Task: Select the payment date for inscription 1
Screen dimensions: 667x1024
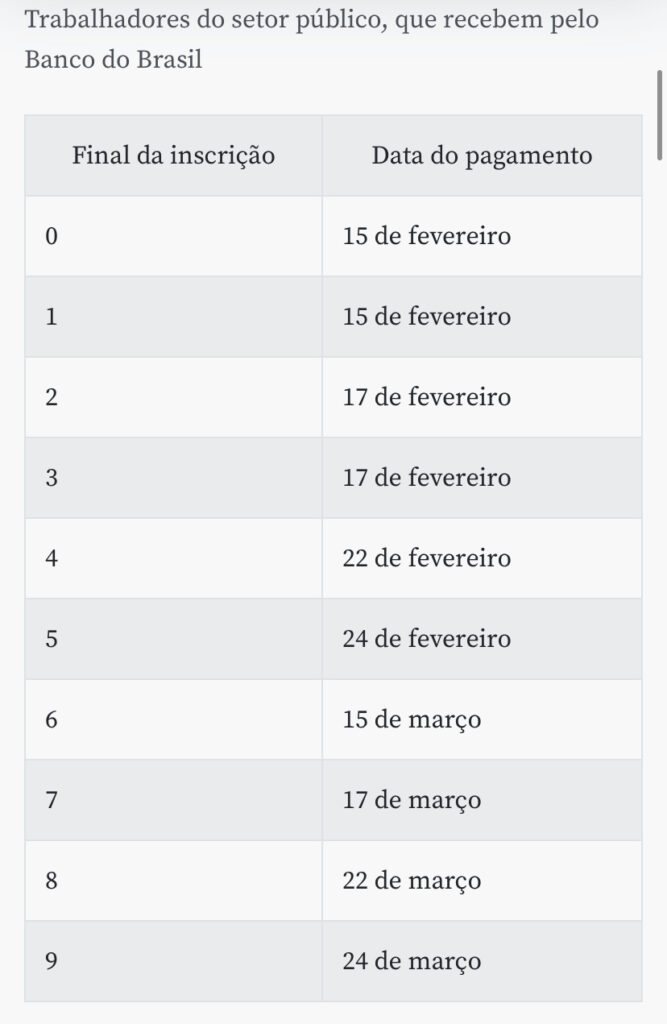Action: 481,317
